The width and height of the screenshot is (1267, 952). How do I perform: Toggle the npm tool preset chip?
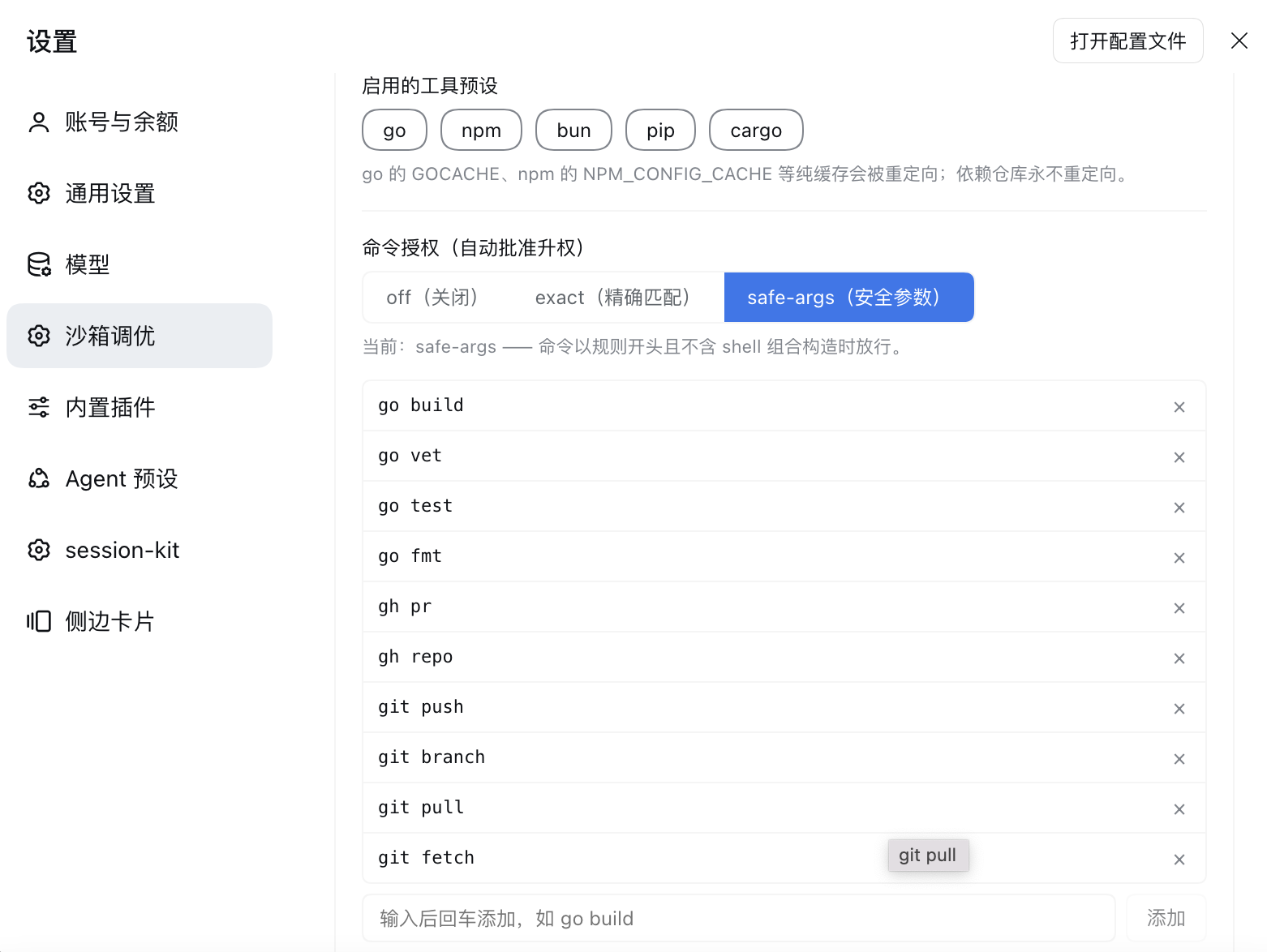tap(481, 130)
